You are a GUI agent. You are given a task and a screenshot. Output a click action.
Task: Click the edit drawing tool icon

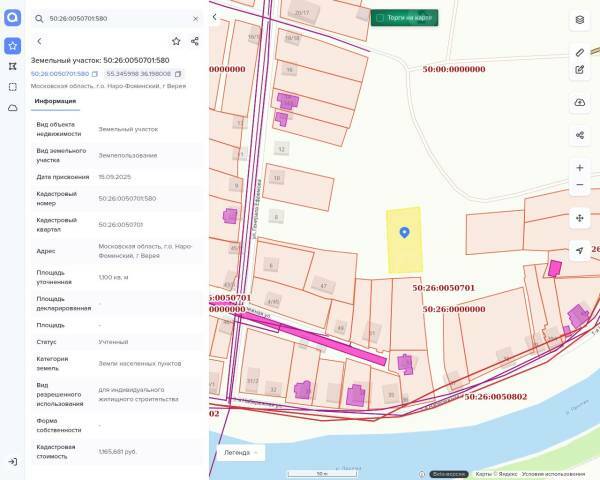pyautogui.click(x=580, y=69)
